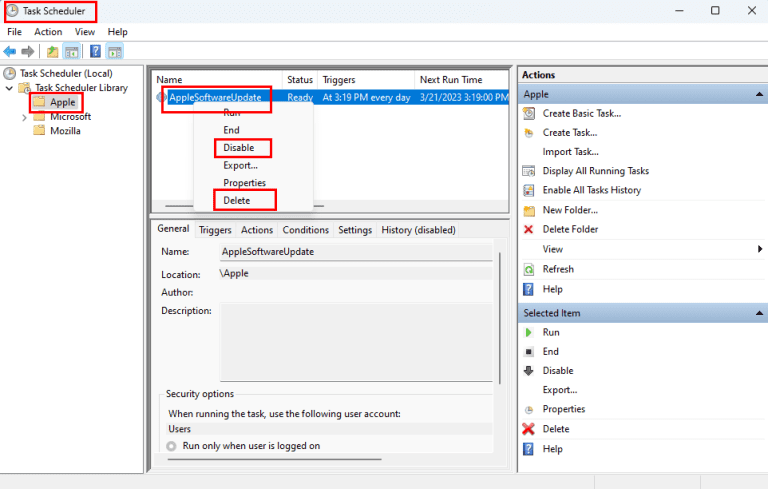Open the Action menu
This screenshot has height=489, width=768.
pos(48,32)
